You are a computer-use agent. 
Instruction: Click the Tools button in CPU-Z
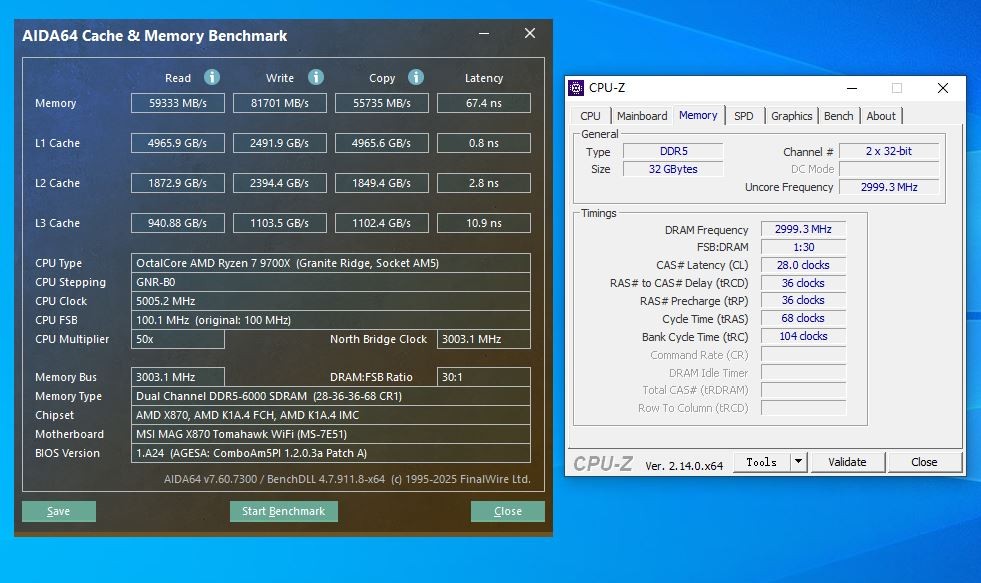[x=761, y=462]
